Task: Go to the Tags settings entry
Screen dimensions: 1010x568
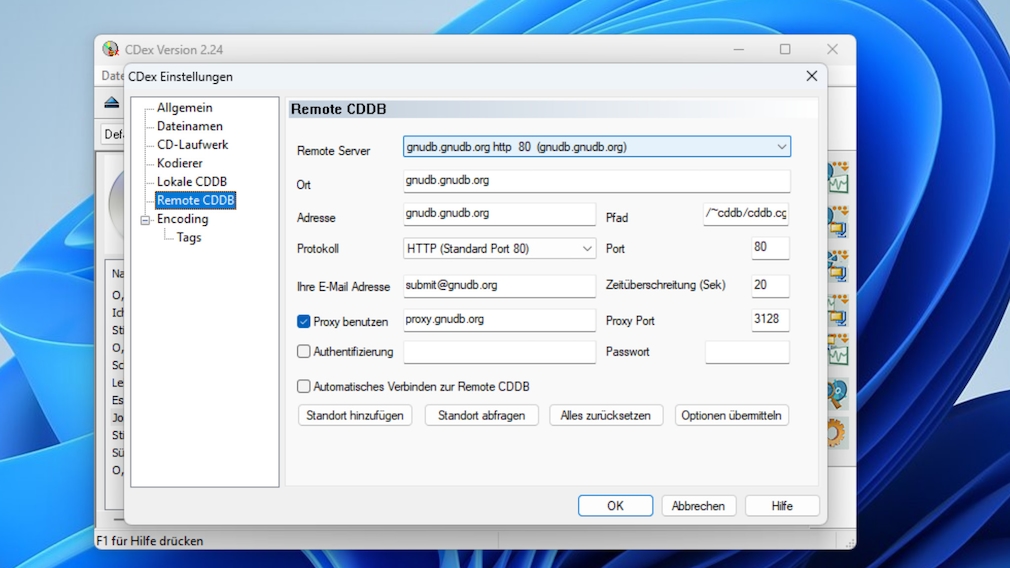Action: 189,238
